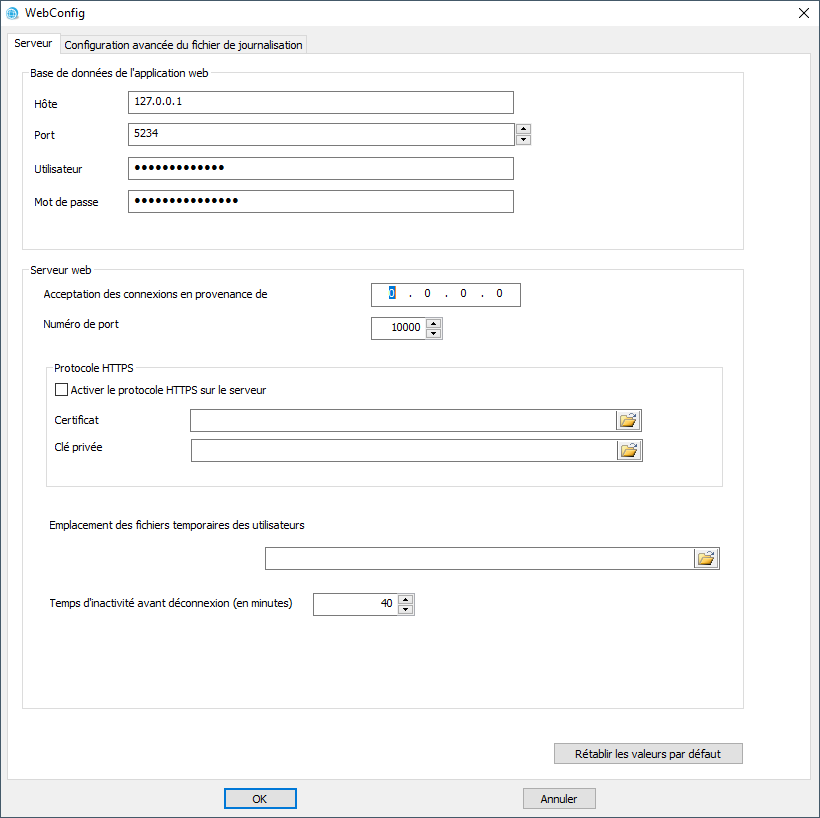Increase inactivity timeout minutes
Image resolution: width=820 pixels, height=818 pixels.
click(405, 599)
